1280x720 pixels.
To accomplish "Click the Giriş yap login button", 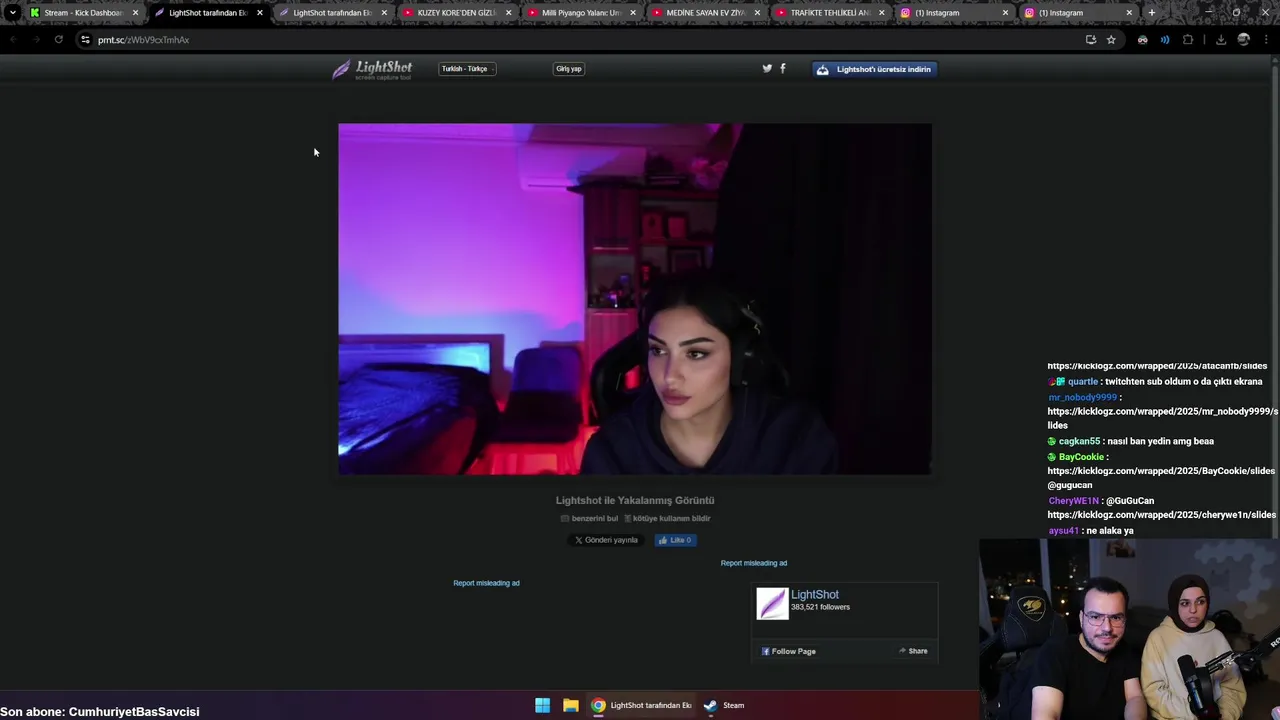I will pyautogui.click(x=569, y=69).
